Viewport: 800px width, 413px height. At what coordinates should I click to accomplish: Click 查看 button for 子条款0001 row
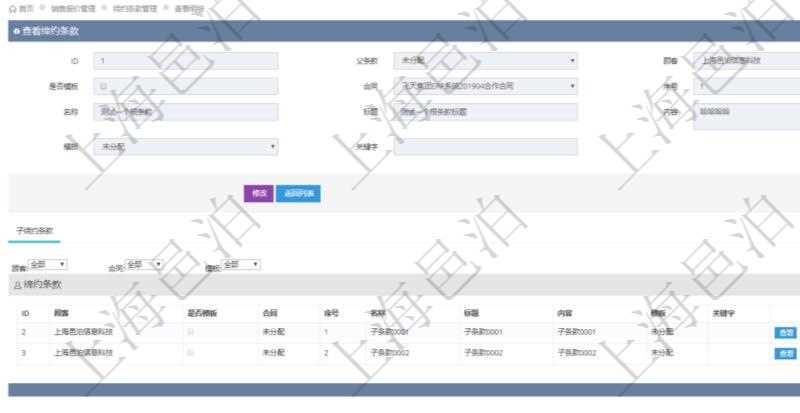click(786, 332)
